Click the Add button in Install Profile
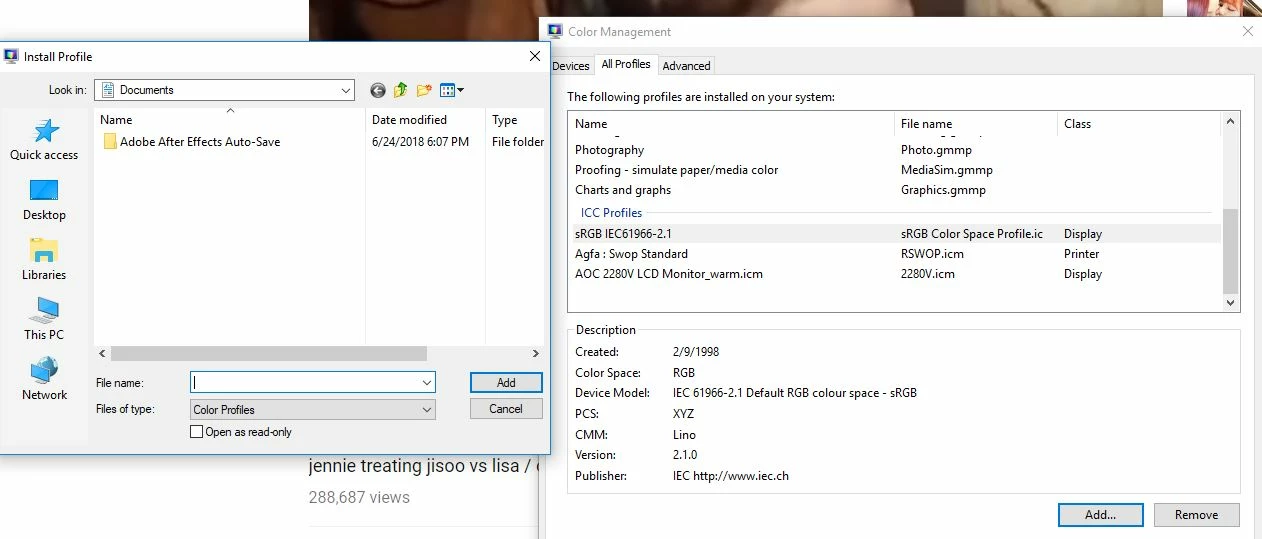 click(x=506, y=382)
